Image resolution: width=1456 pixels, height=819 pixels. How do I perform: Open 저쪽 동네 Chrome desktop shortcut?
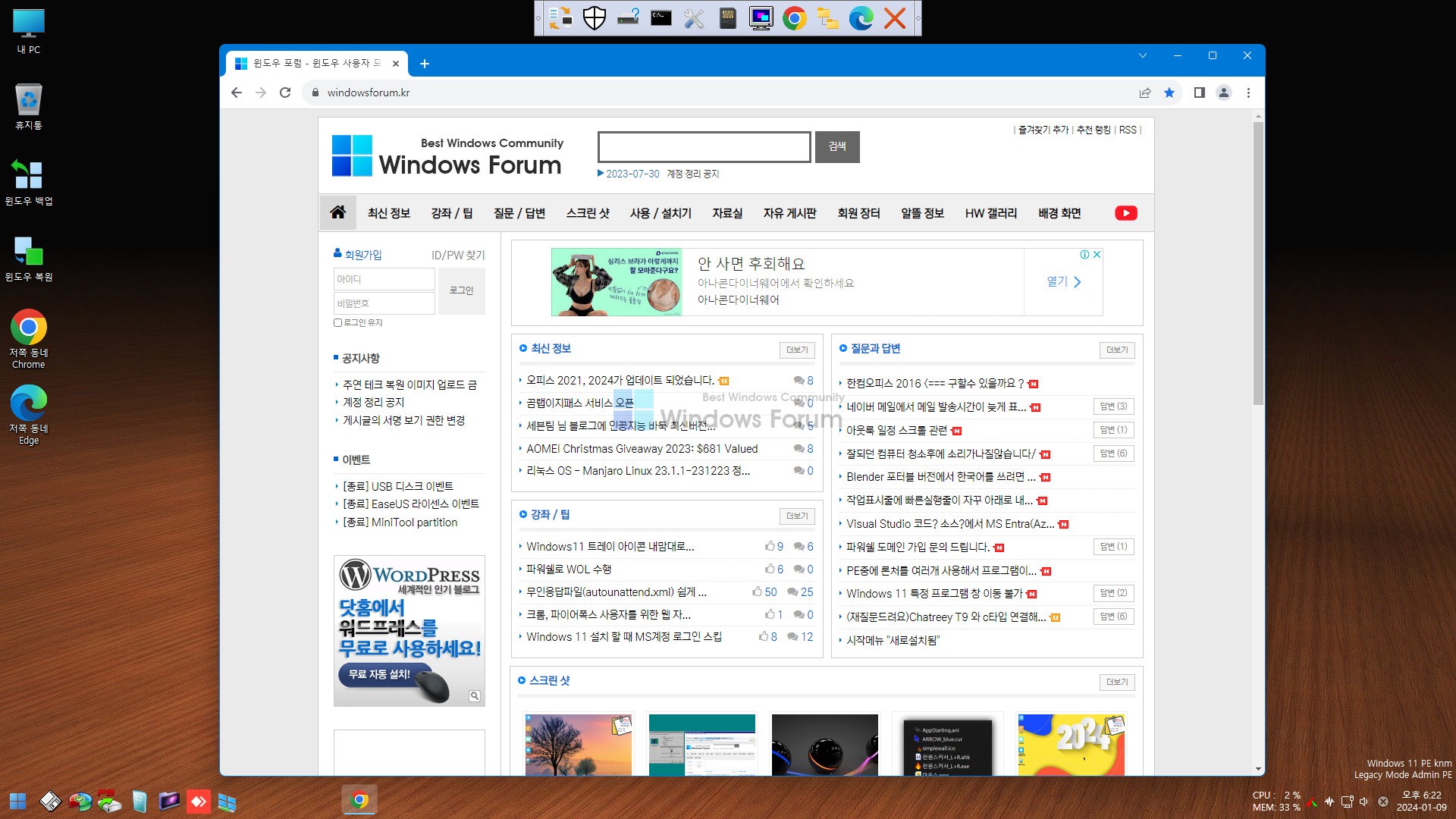coord(29,339)
